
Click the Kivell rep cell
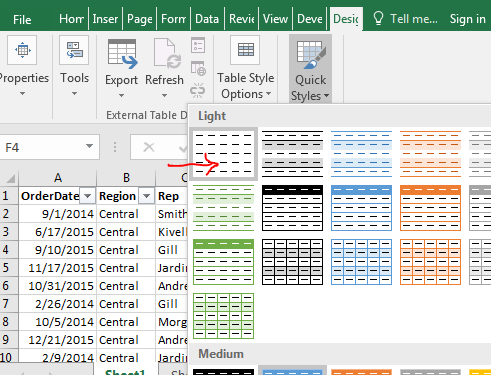(172, 232)
